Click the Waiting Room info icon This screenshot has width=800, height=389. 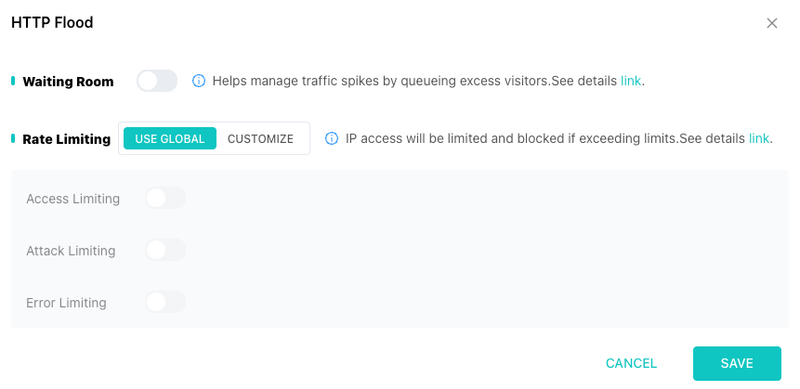tap(198, 81)
